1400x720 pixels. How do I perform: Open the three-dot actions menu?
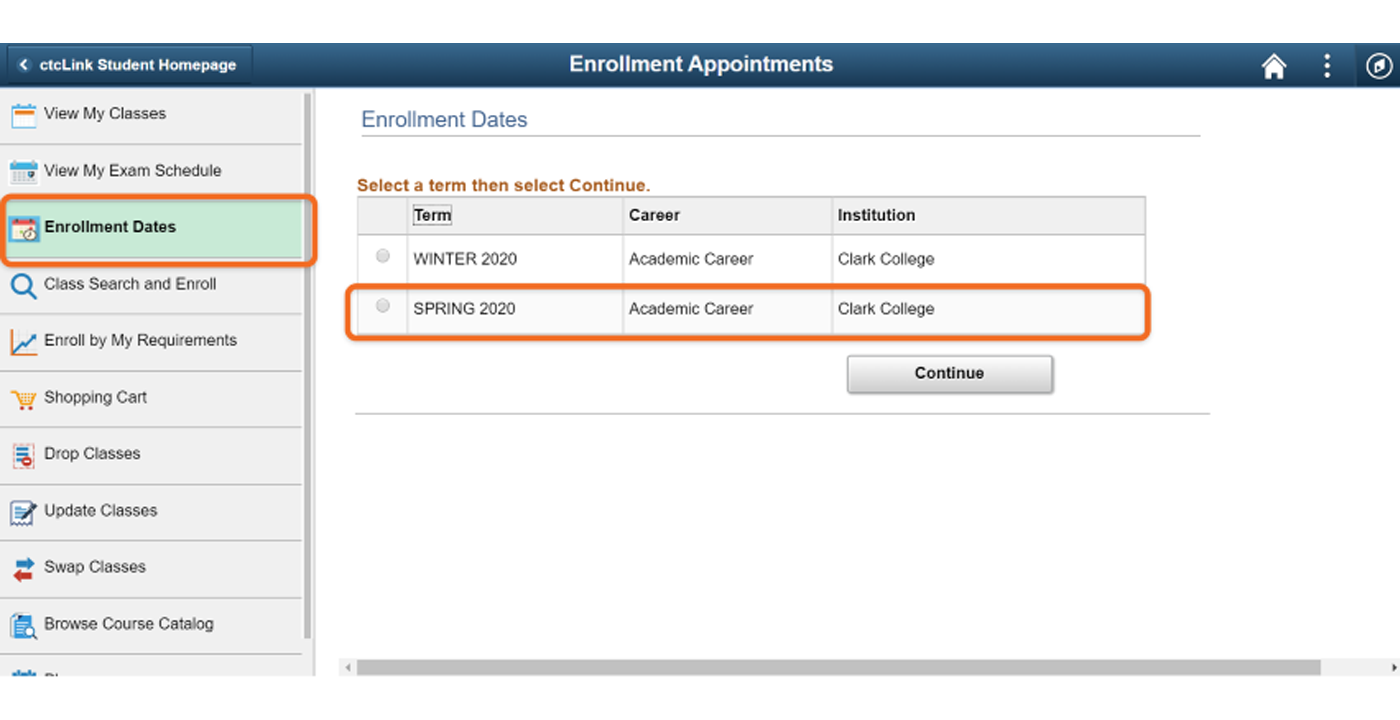tap(1327, 66)
